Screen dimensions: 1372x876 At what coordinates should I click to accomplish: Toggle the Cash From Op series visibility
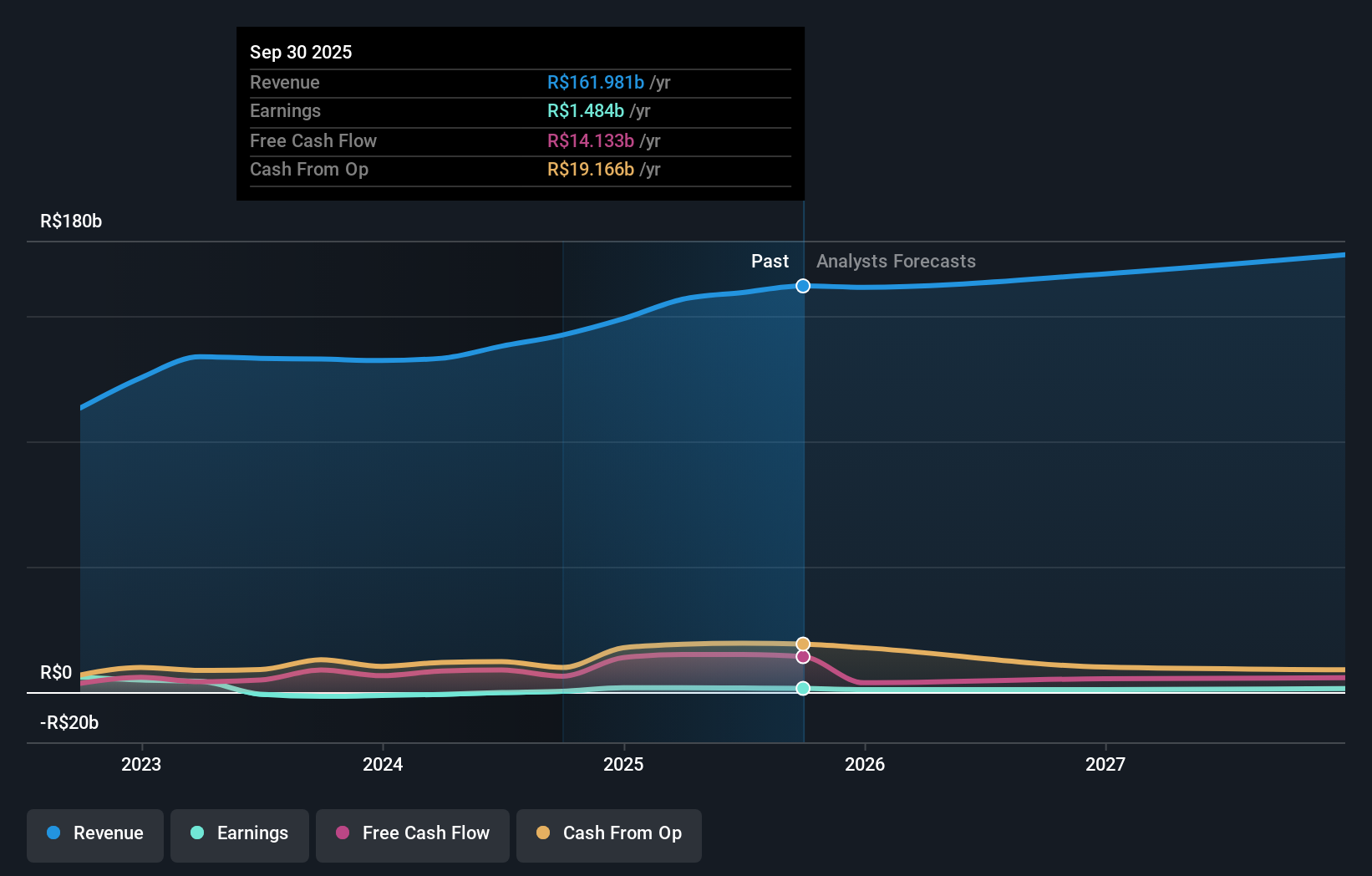click(x=608, y=834)
